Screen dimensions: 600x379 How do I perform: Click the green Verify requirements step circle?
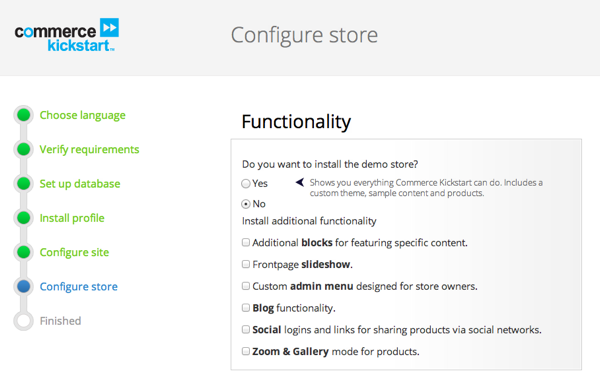click(x=24, y=149)
